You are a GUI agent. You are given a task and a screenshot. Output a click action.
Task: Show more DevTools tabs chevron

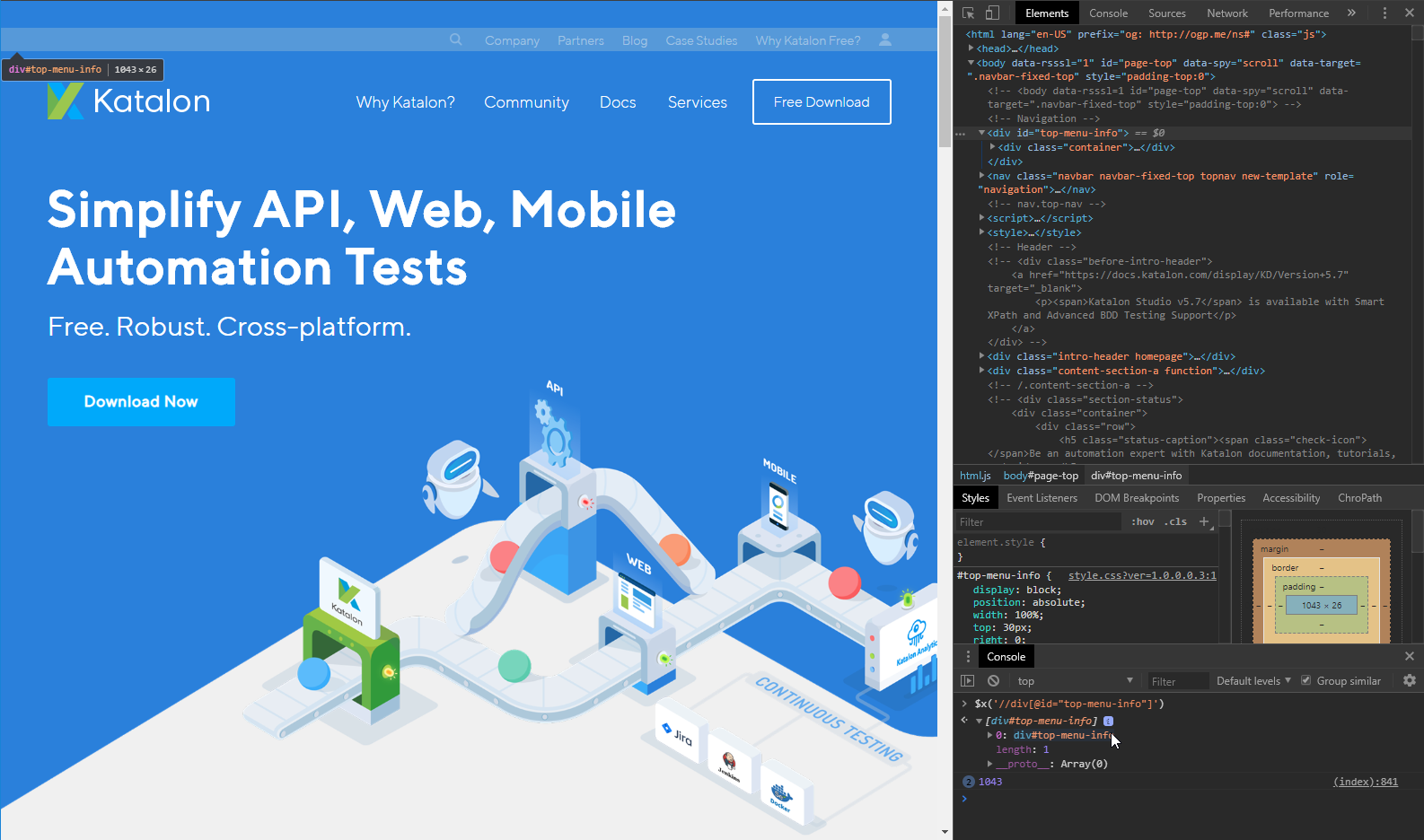coord(1351,13)
